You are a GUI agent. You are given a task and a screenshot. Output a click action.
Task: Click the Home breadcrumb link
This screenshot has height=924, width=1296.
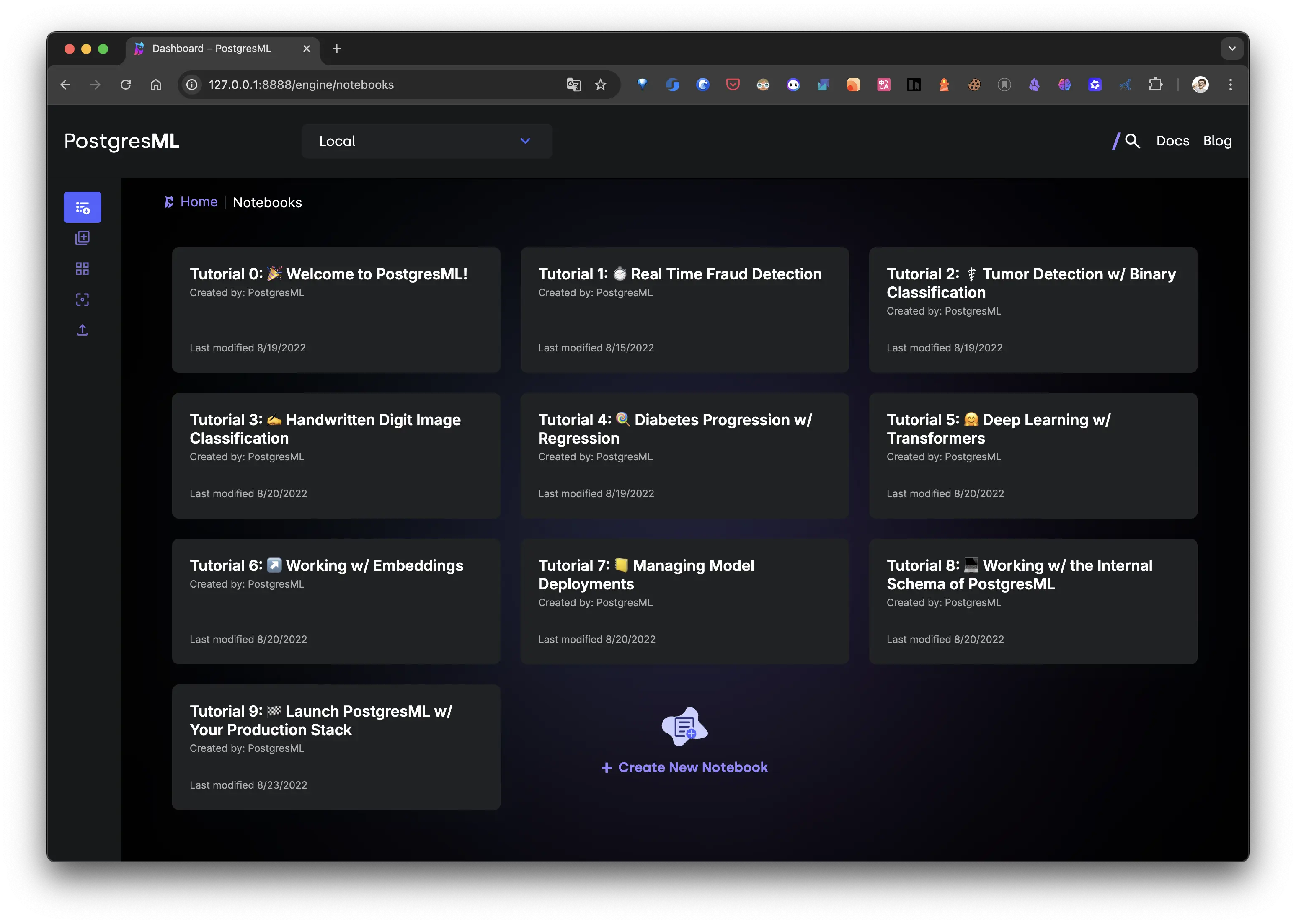click(x=199, y=202)
